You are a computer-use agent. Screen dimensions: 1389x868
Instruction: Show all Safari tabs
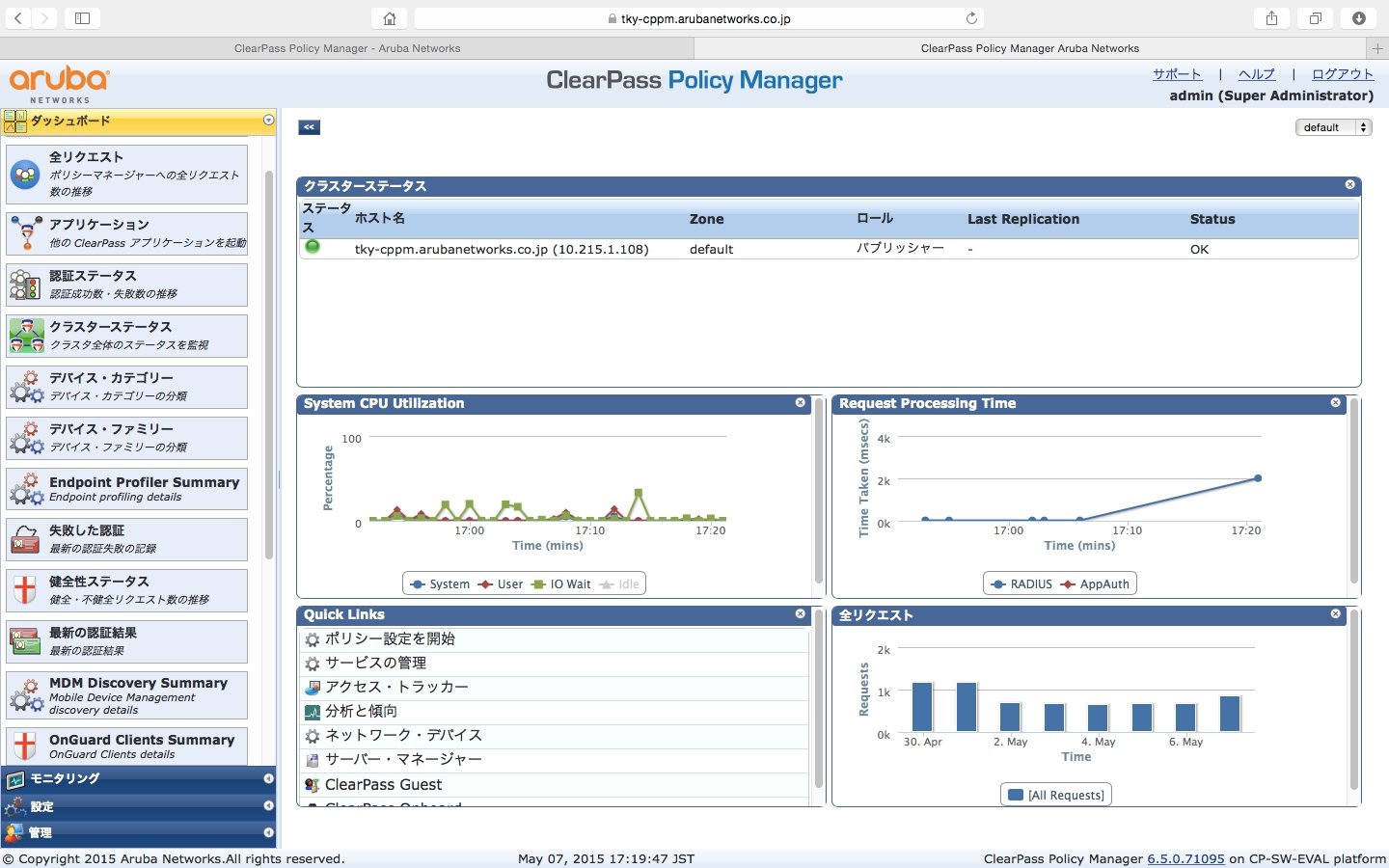(1315, 18)
